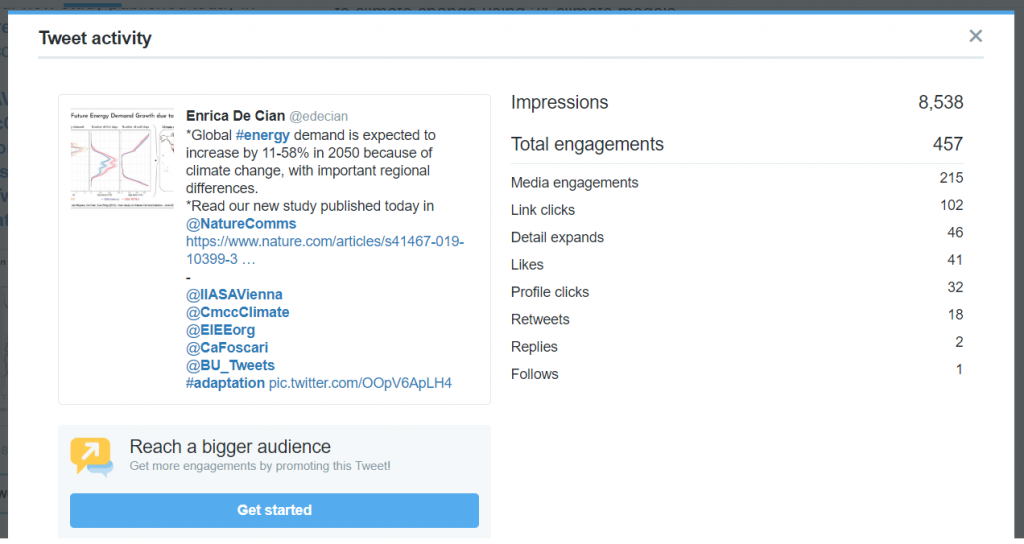Visit the @CmccClimate profile mention
This screenshot has height=544, width=1024.
click(238, 312)
